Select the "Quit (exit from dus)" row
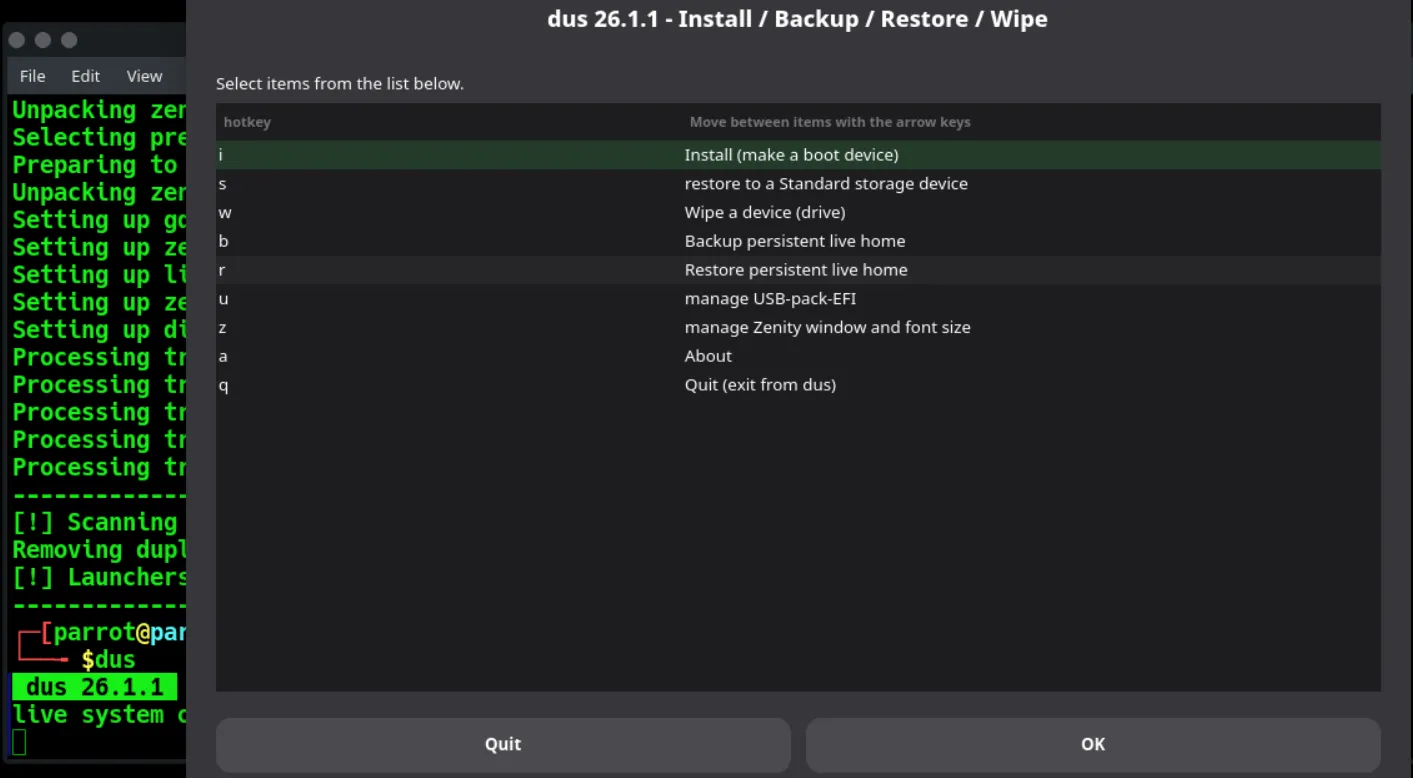The height and width of the screenshot is (778, 1413). tap(798, 385)
